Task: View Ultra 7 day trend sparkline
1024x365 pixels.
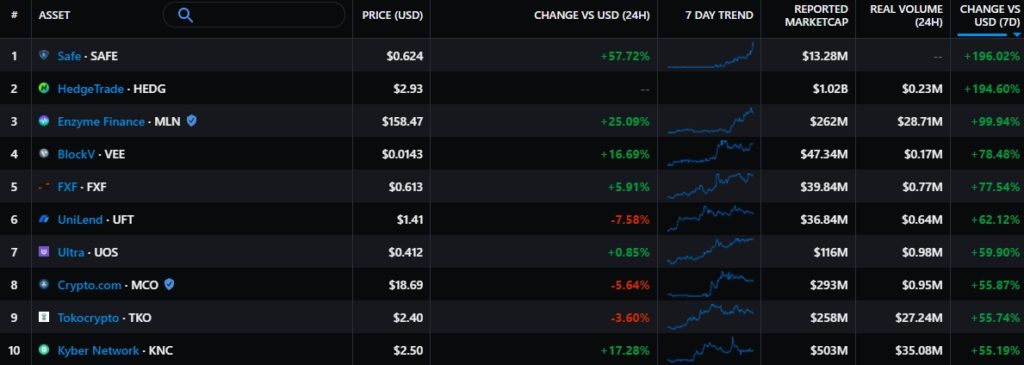Action: click(711, 251)
